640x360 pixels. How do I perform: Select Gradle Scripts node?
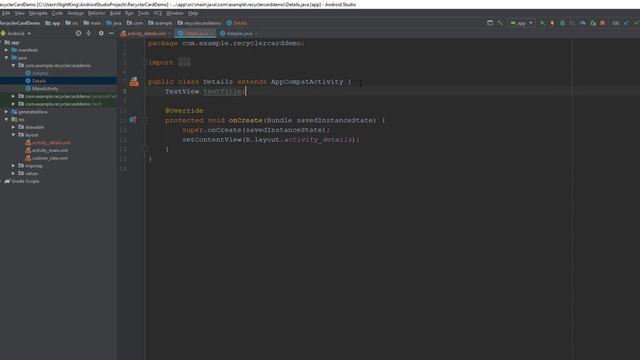pyautogui.click(x=25, y=181)
